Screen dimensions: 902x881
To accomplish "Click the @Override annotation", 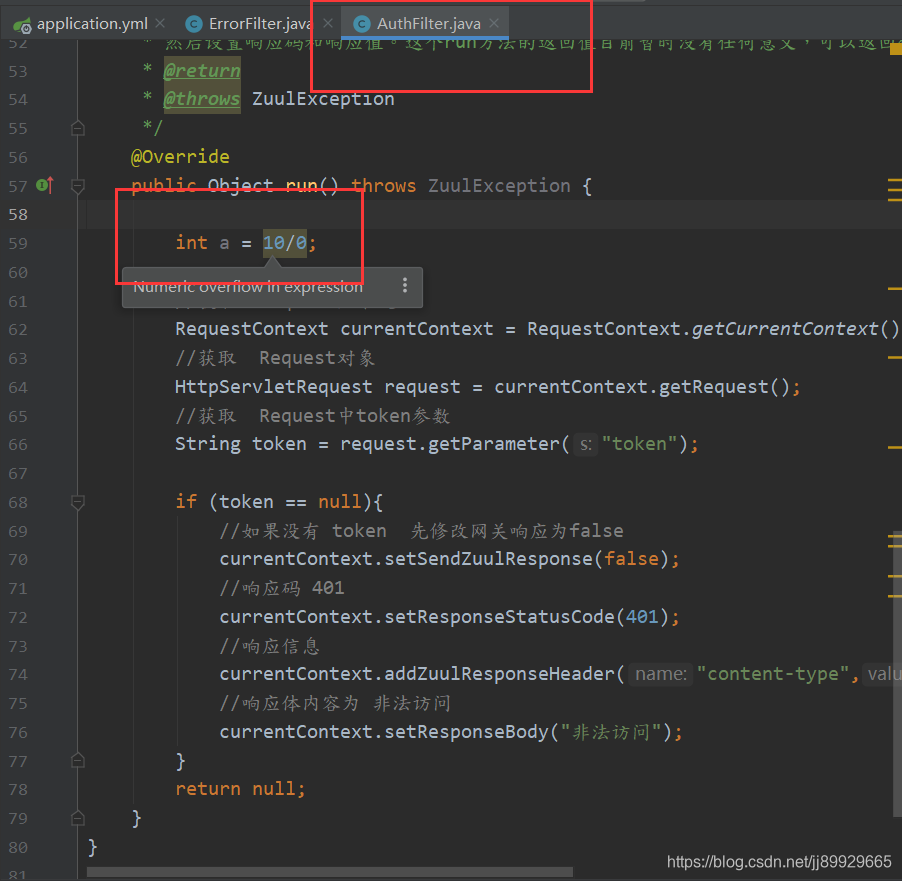I will click(x=180, y=157).
